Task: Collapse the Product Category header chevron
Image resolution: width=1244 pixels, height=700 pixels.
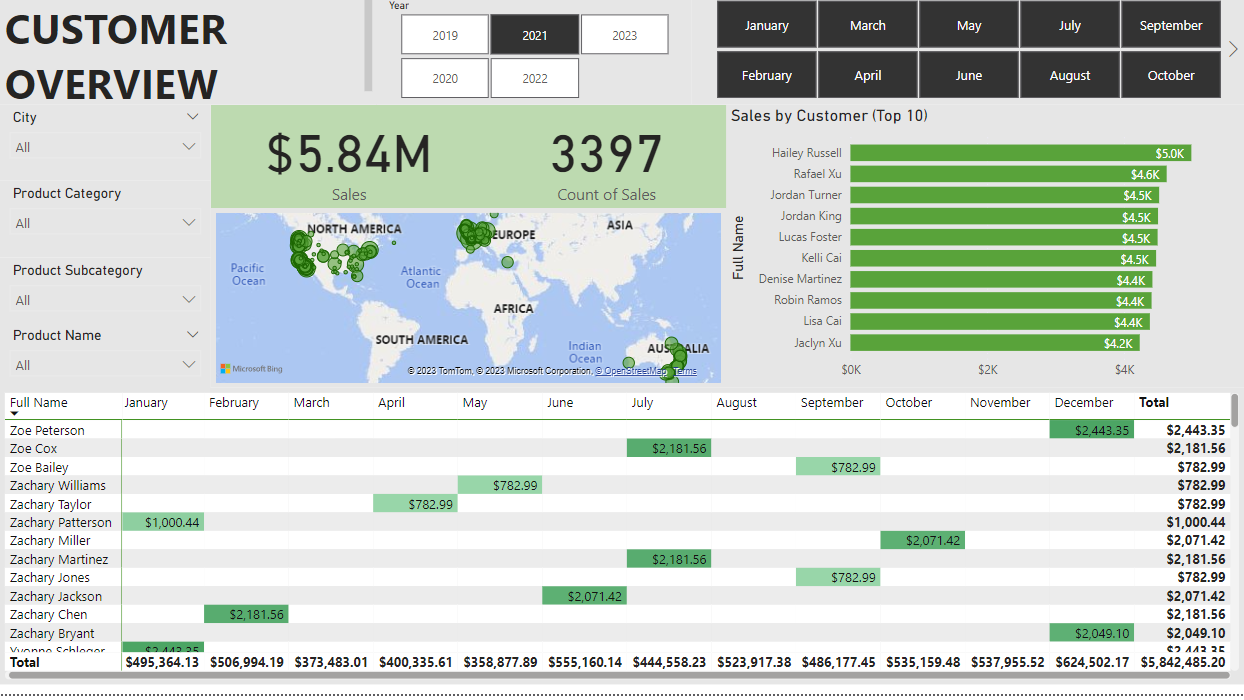Action: pyautogui.click(x=193, y=193)
